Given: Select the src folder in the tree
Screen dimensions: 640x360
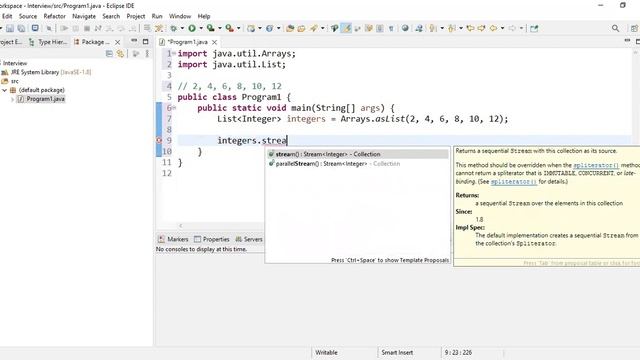Looking at the screenshot, I should coord(10,81).
